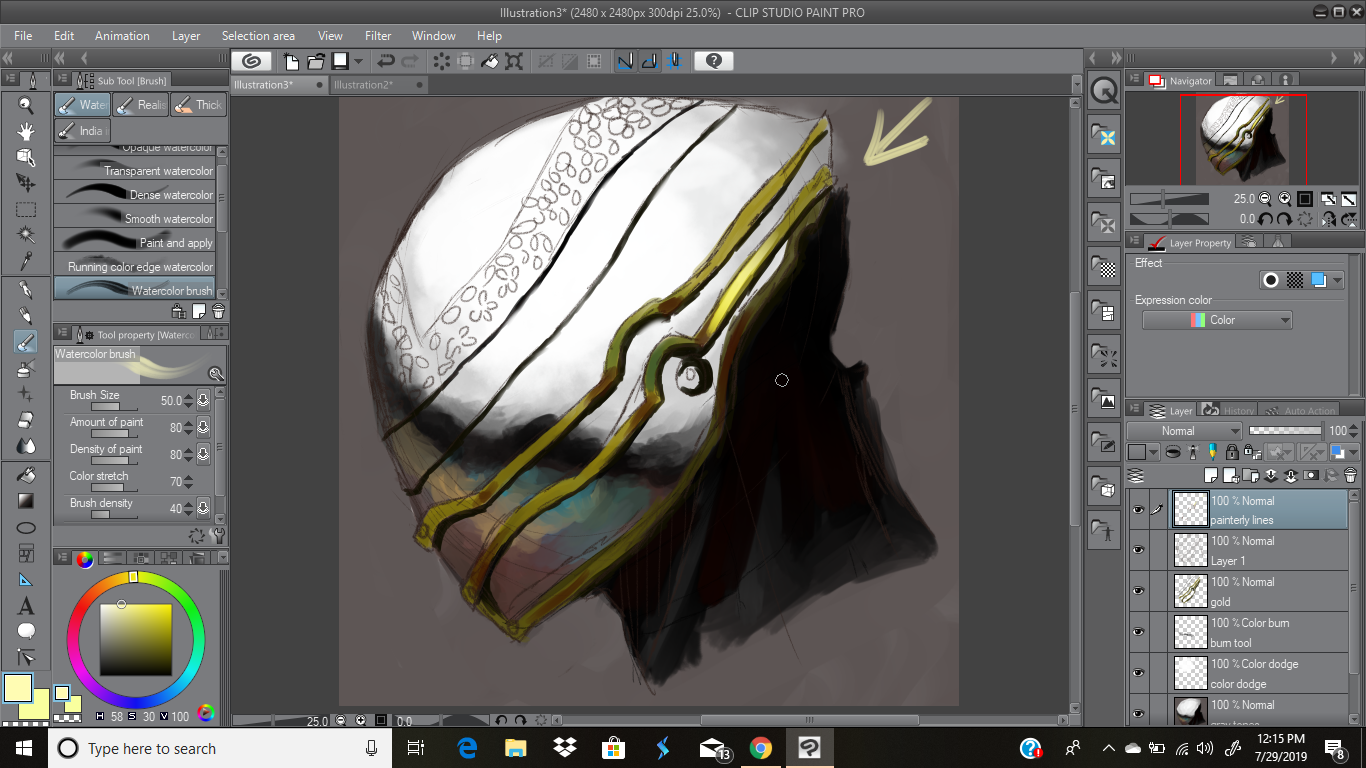Select the Eyedropper tool
Screen dimensions: 1366x768
pos(26,262)
